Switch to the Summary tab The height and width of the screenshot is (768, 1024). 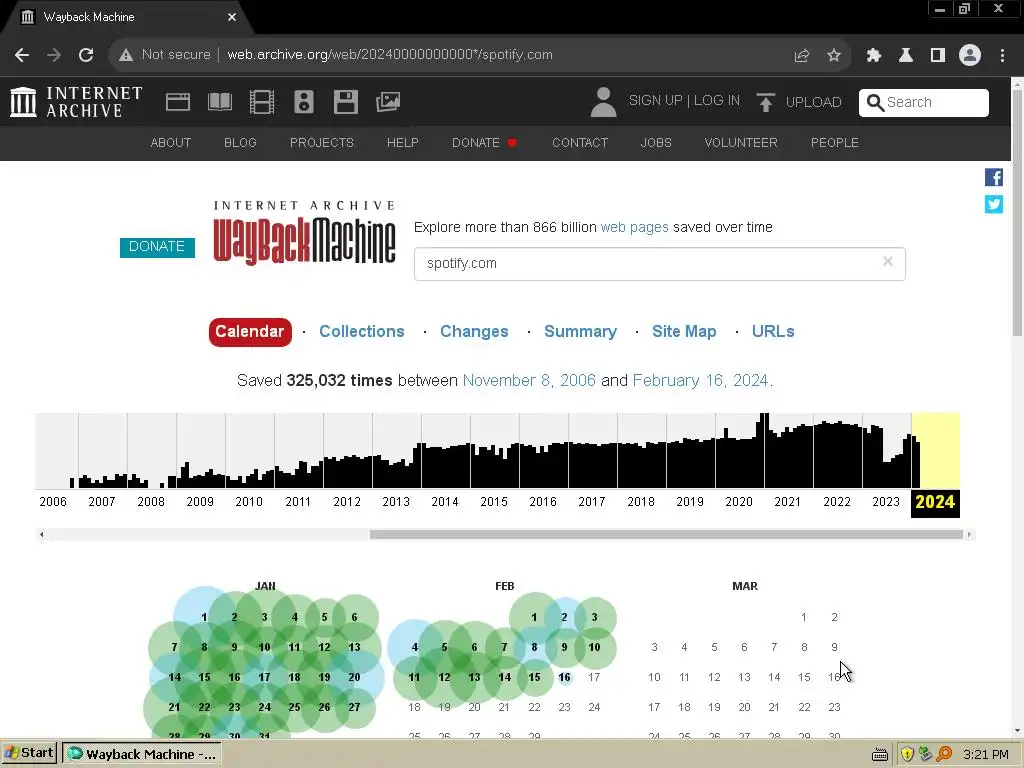pos(580,332)
